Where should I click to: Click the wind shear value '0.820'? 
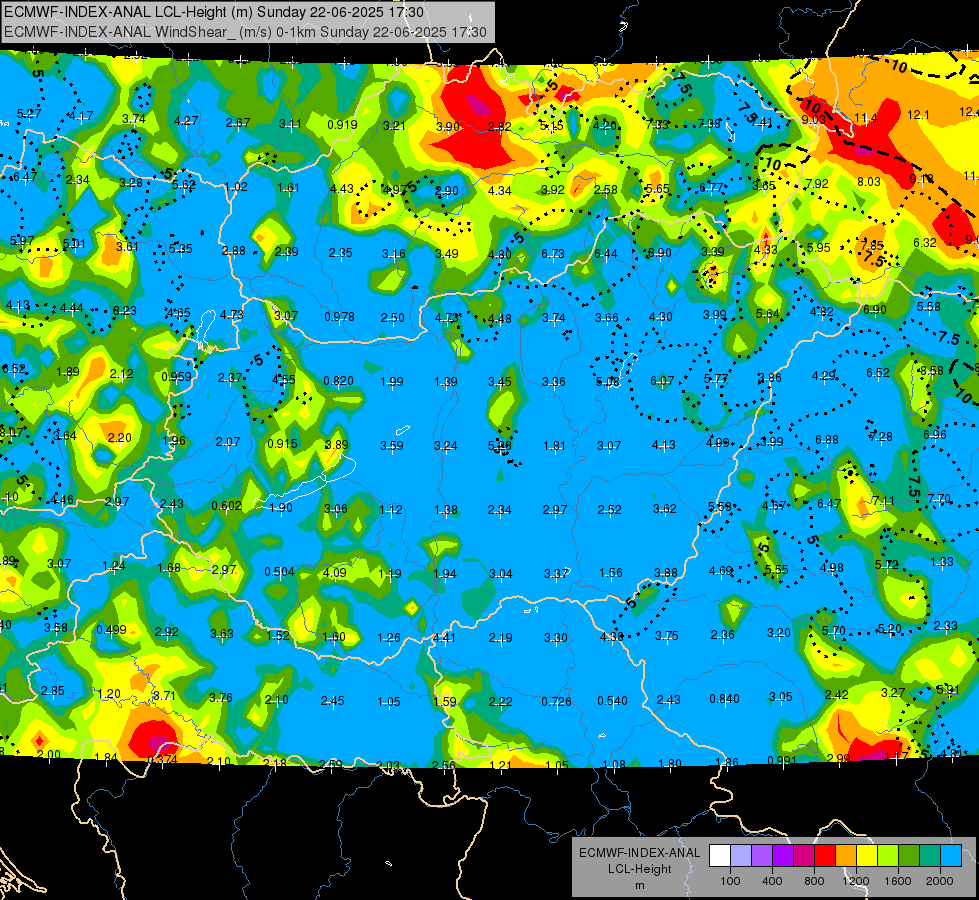[338, 380]
